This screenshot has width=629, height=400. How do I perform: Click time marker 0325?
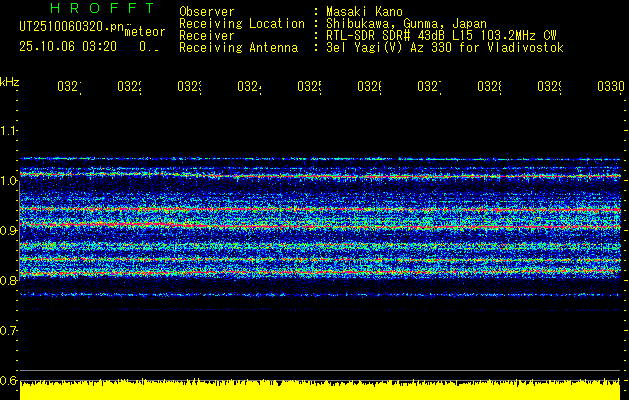coord(309,86)
